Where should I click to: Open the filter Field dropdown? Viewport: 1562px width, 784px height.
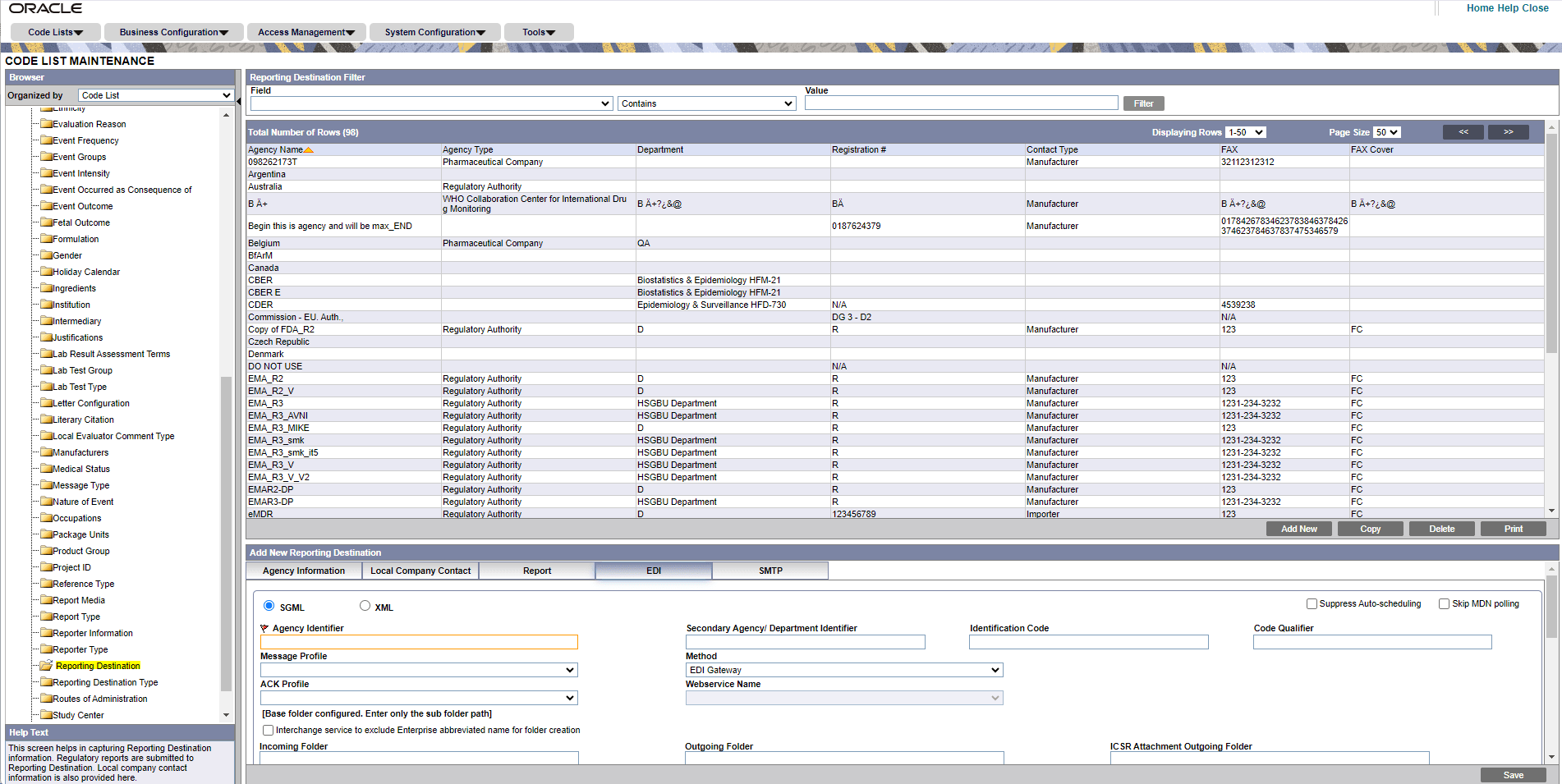[x=431, y=103]
